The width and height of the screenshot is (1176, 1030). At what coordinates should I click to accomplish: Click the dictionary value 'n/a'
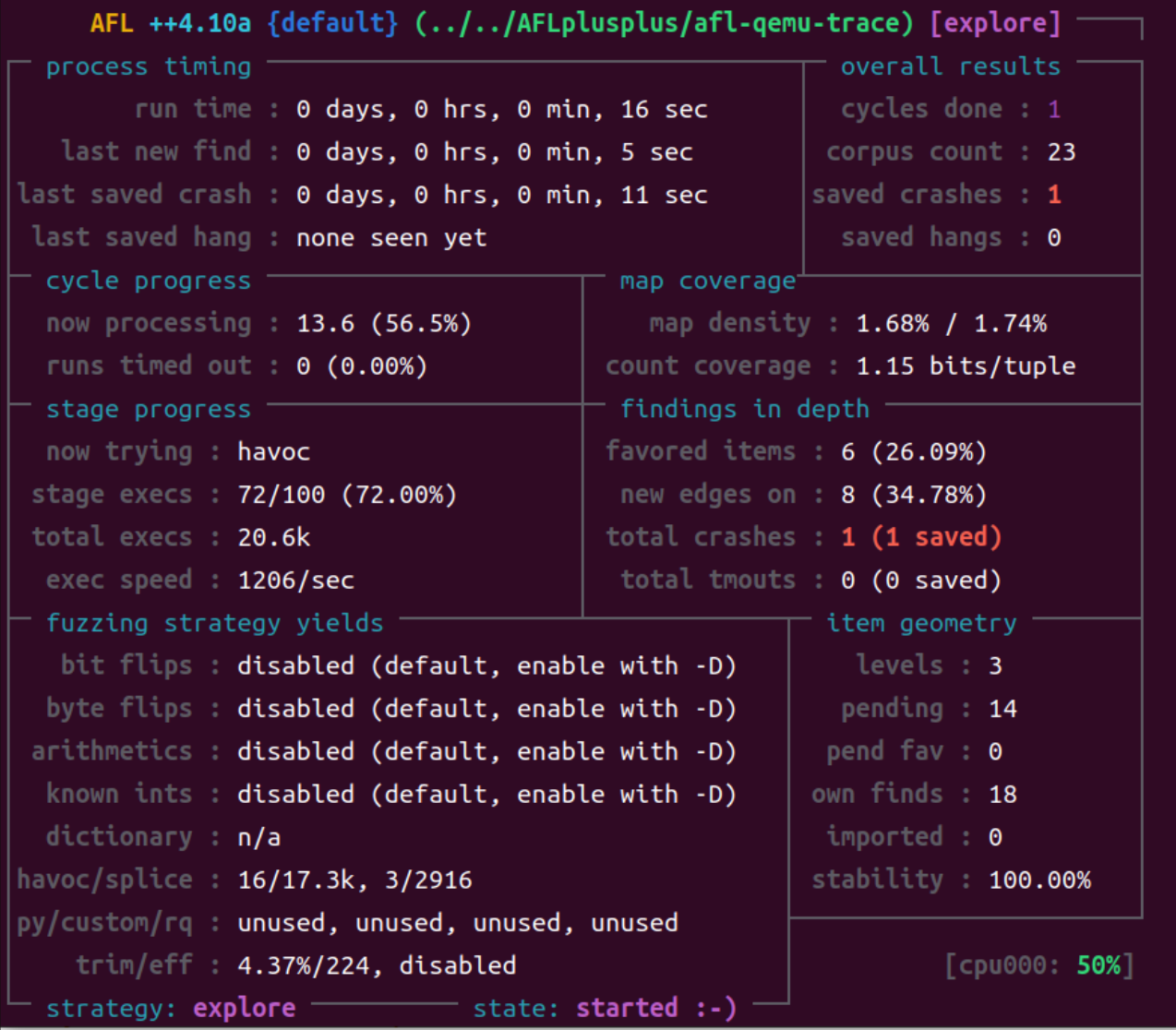(259, 837)
